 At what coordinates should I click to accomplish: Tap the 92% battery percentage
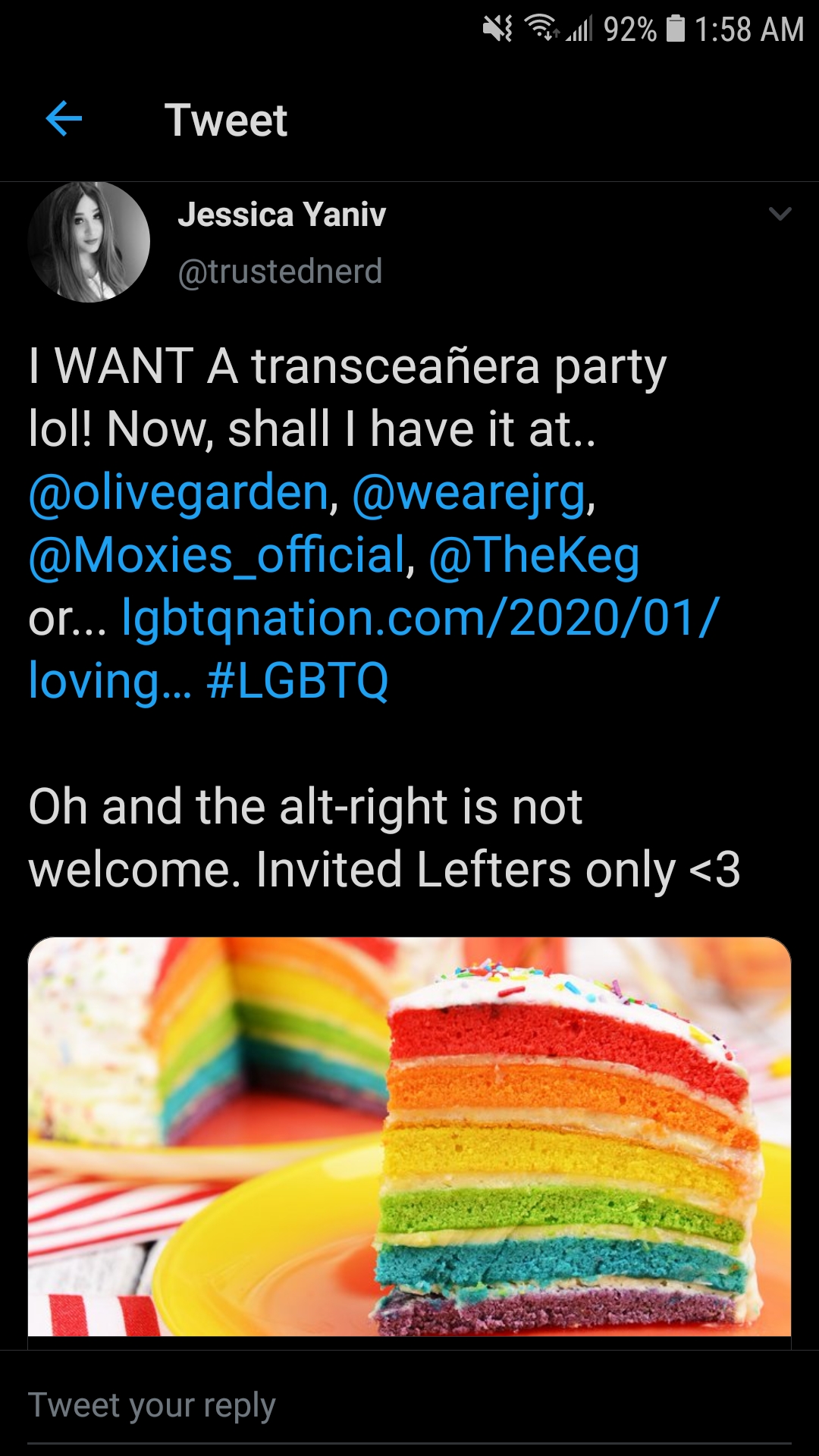point(630,30)
